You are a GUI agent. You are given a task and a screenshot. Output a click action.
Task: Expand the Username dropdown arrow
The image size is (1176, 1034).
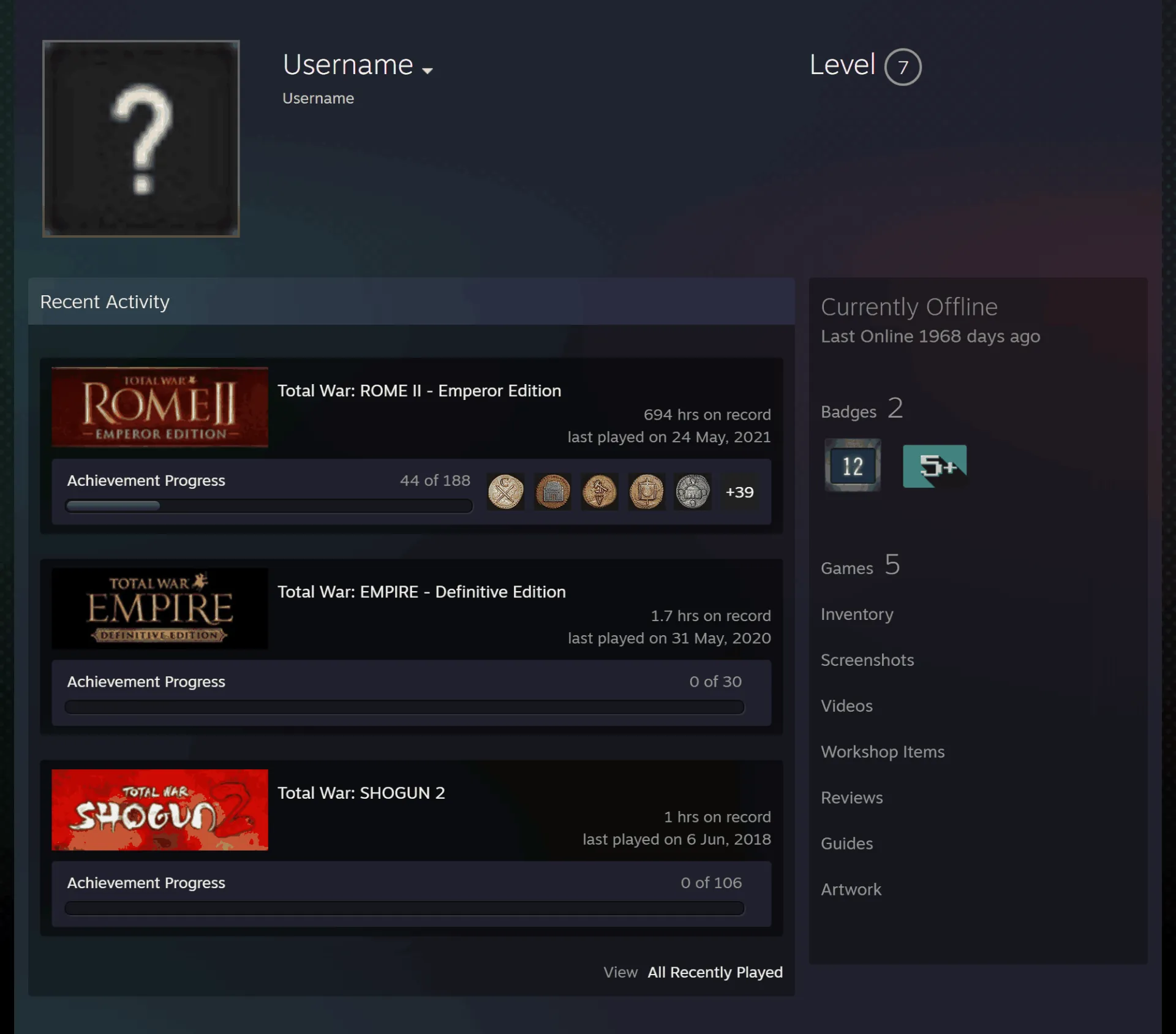[428, 70]
